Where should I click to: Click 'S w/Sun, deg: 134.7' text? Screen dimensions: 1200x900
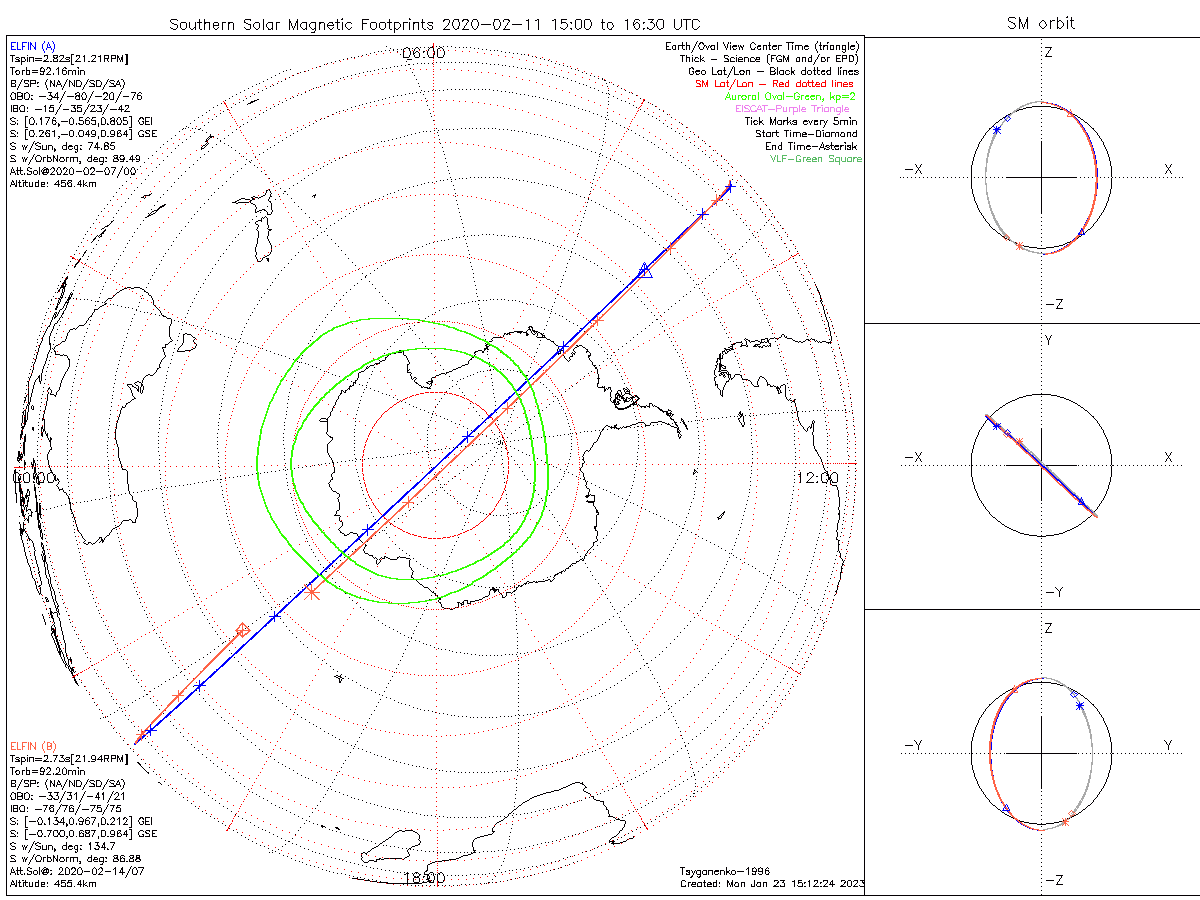[61, 847]
